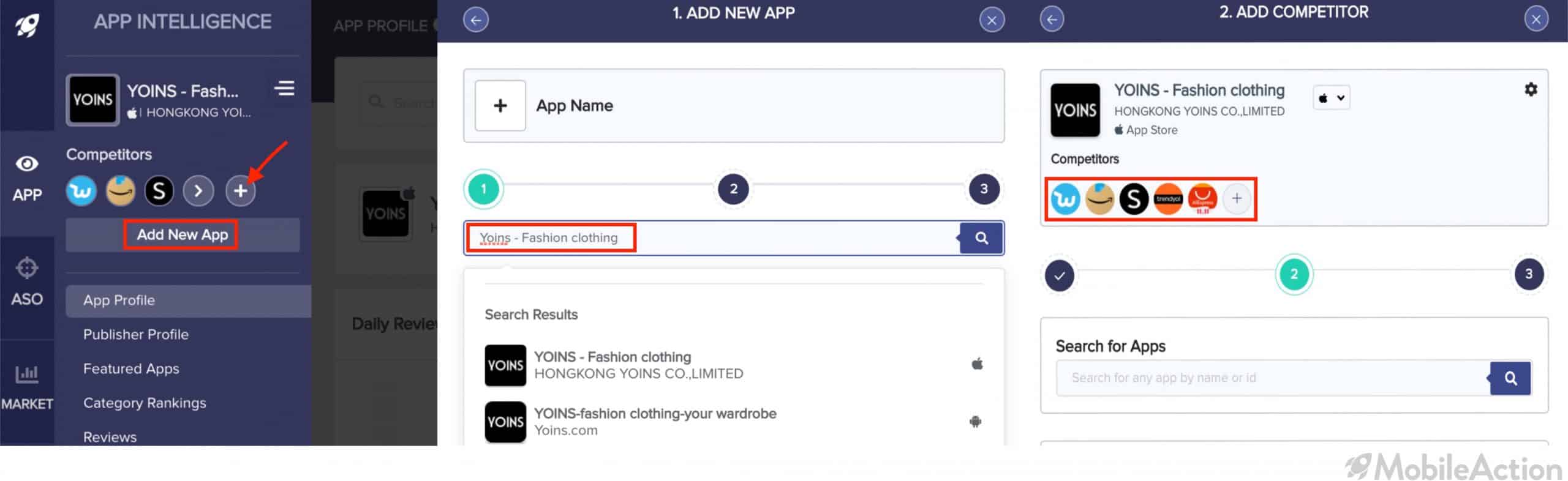
Task: Click the rocket logo in the sidebar
Action: [27, 24]
